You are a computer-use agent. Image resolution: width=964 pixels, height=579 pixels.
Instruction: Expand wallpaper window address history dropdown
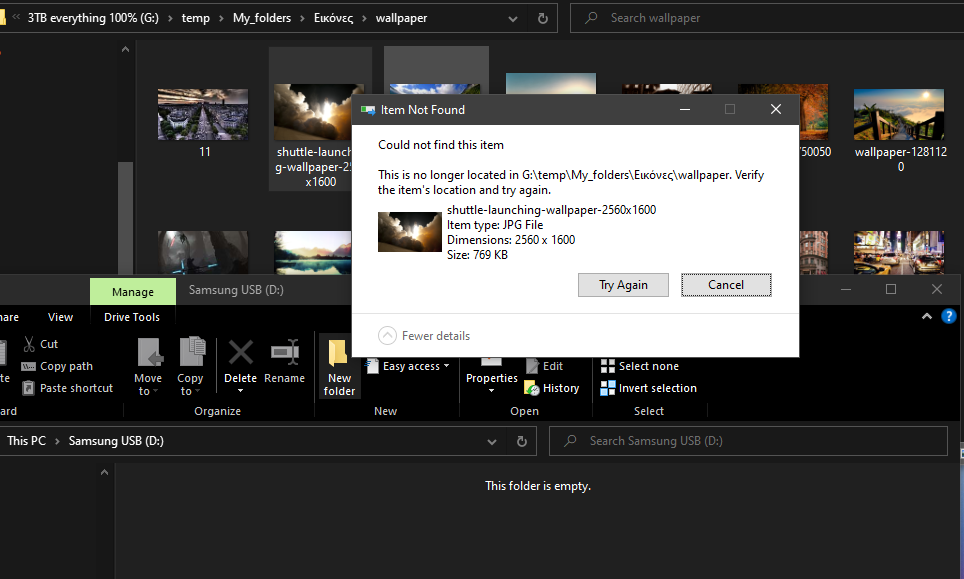click(x=513, y=18)
